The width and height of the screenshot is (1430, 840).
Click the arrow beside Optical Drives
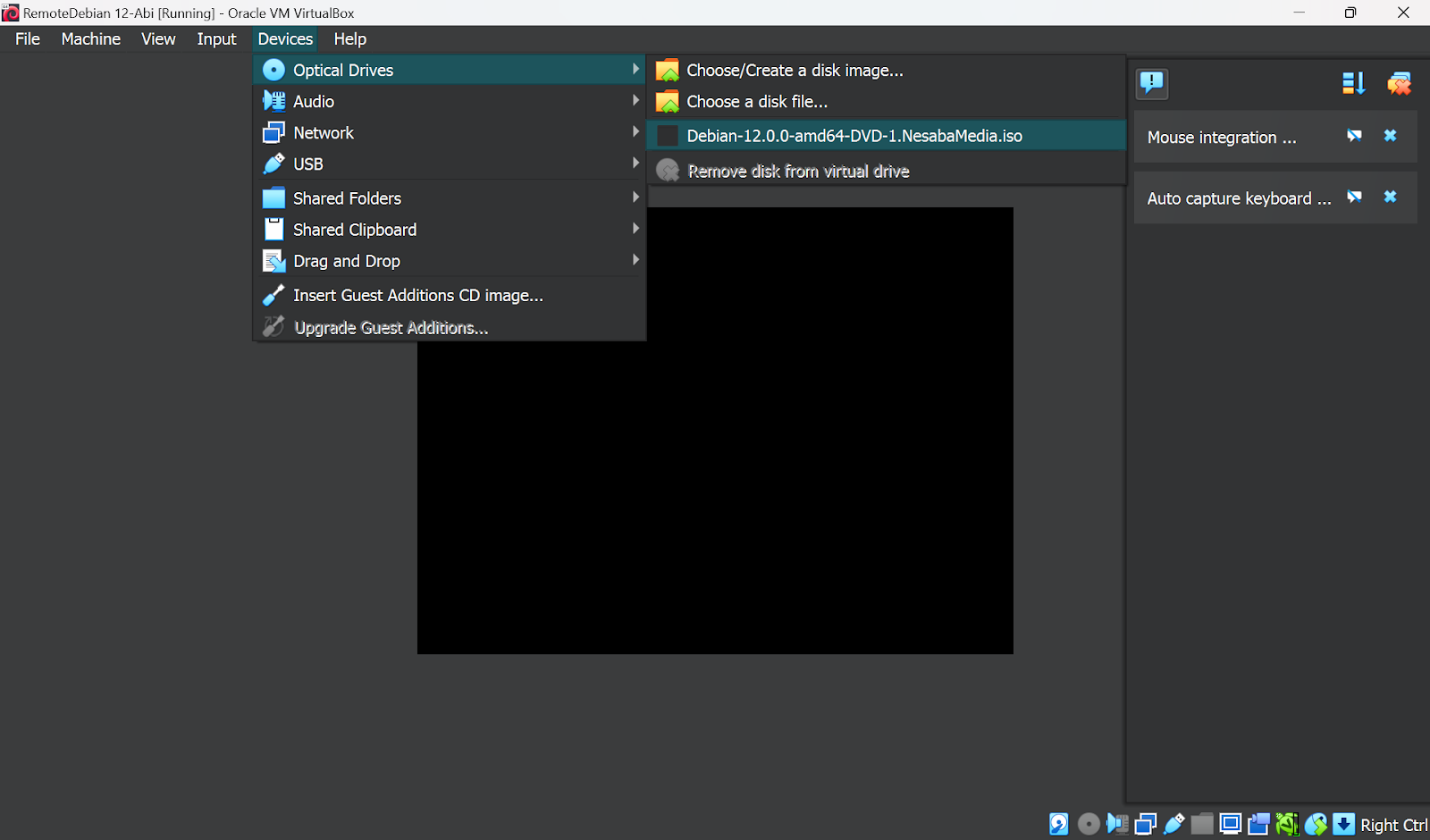(x=635, y=69)
